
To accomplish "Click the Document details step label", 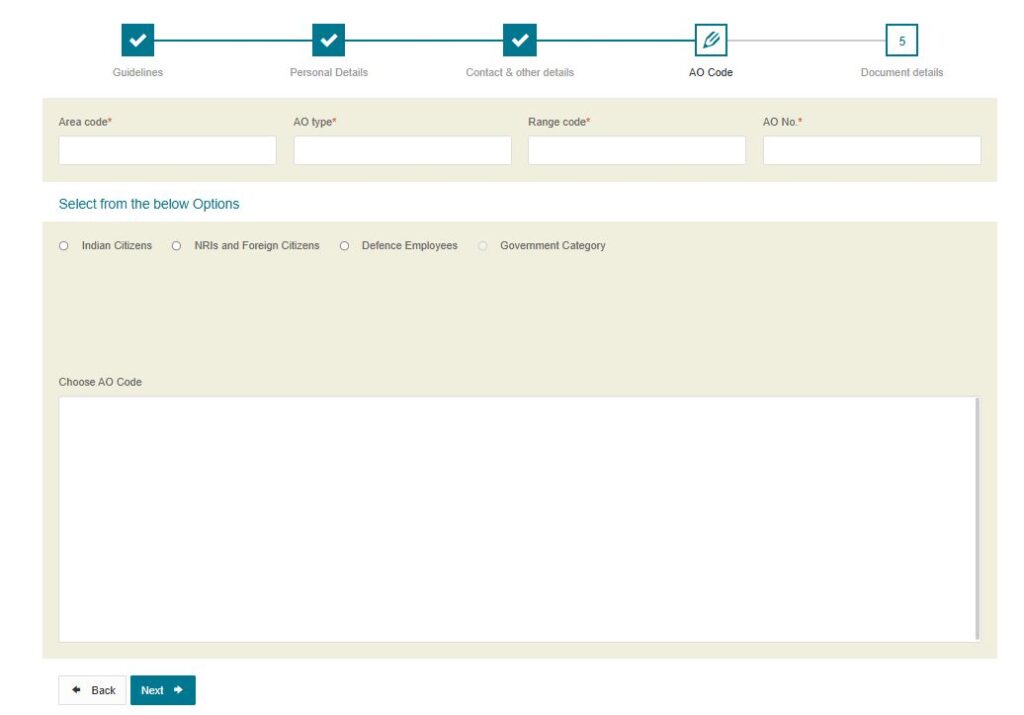I will [x=902, y=72].
